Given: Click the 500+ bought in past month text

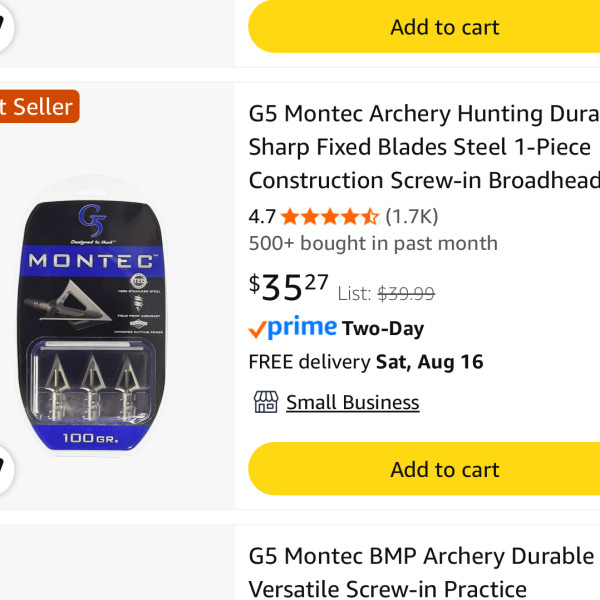Looking at the screenshot, I should tap(373, 243).
